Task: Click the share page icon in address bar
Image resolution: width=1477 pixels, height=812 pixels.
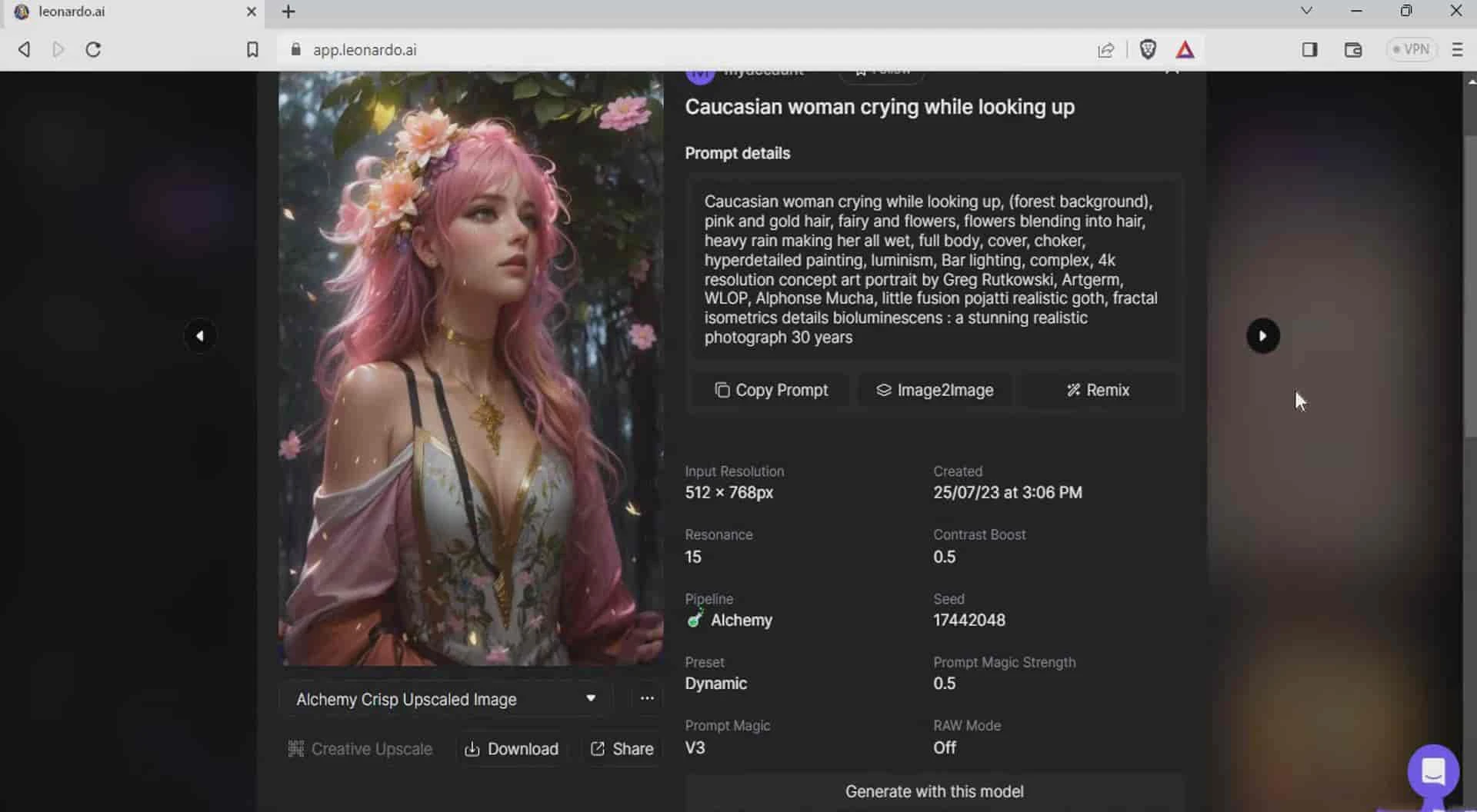Action: [x=1105, y=50]
